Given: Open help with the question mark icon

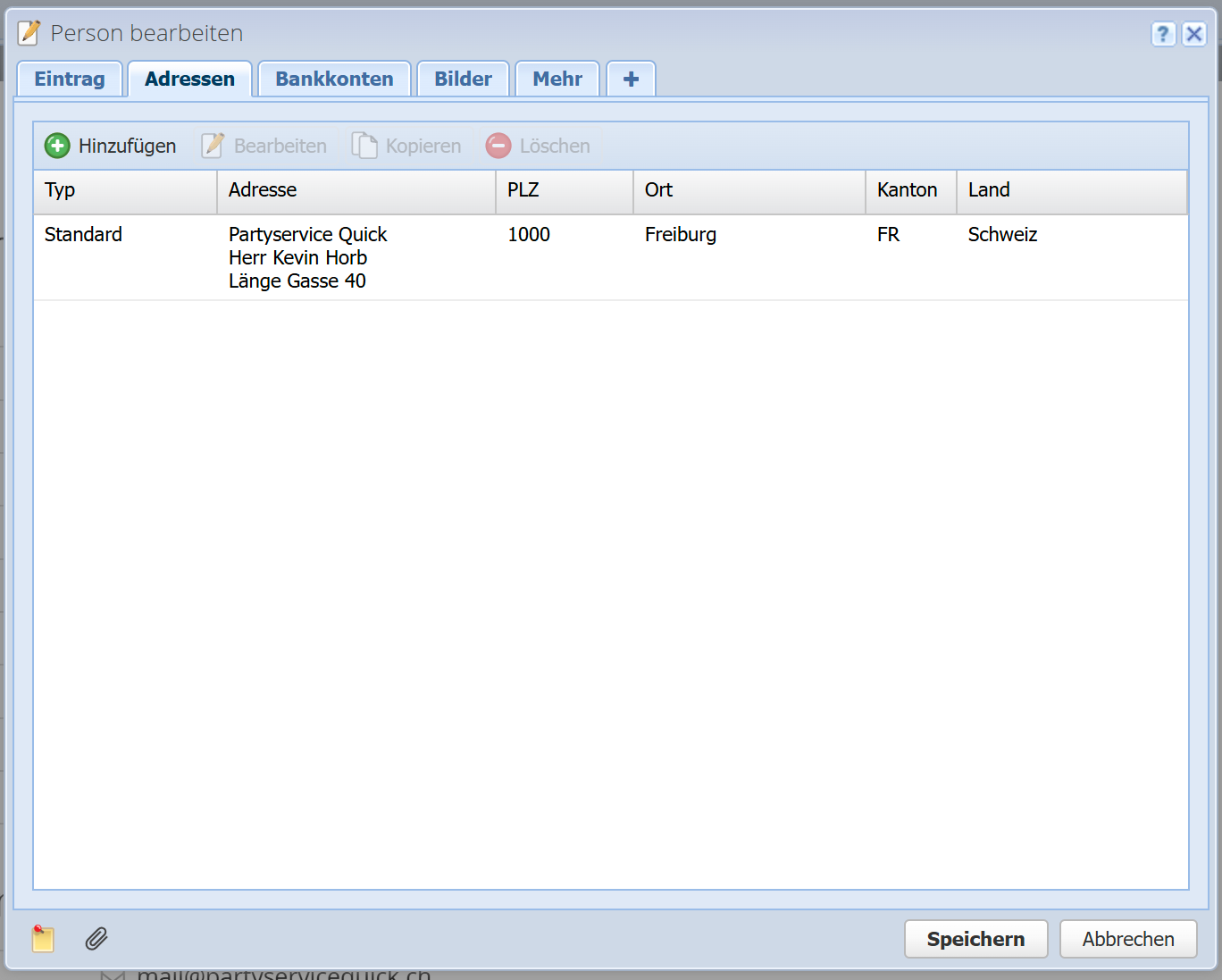Looking at the screenshot, I should click(x=1162, y=34).
